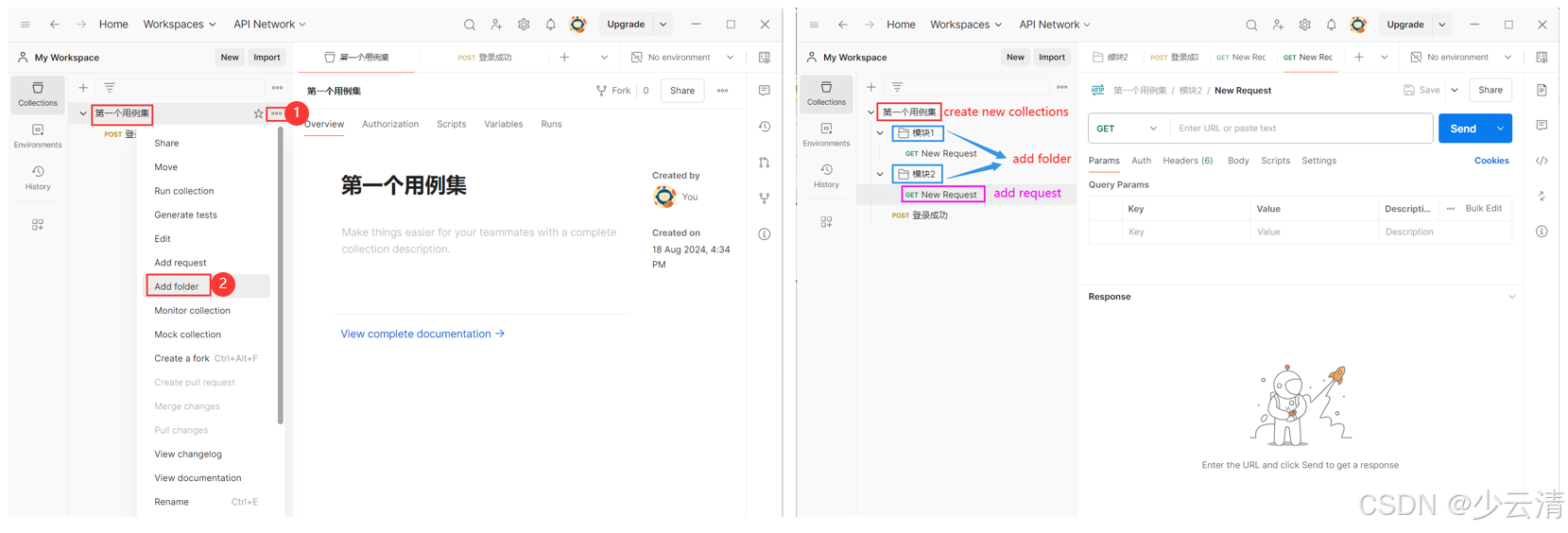Click configure-sidebar grid icon in left window
The image size is (1568, 533).
(38, 225)
